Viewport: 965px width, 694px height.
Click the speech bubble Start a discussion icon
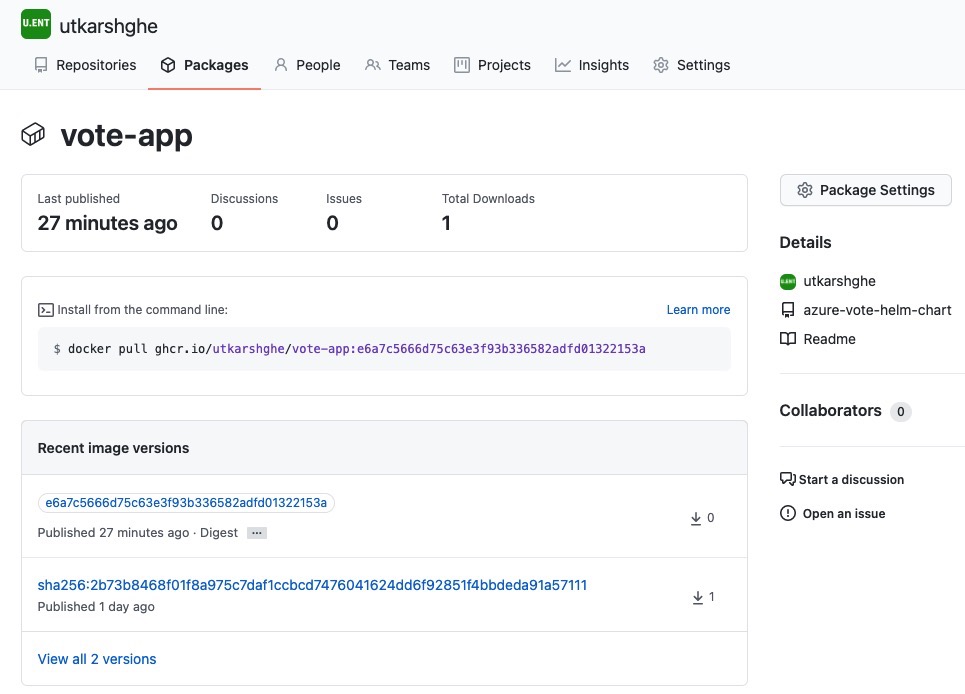tap(788, 479)
